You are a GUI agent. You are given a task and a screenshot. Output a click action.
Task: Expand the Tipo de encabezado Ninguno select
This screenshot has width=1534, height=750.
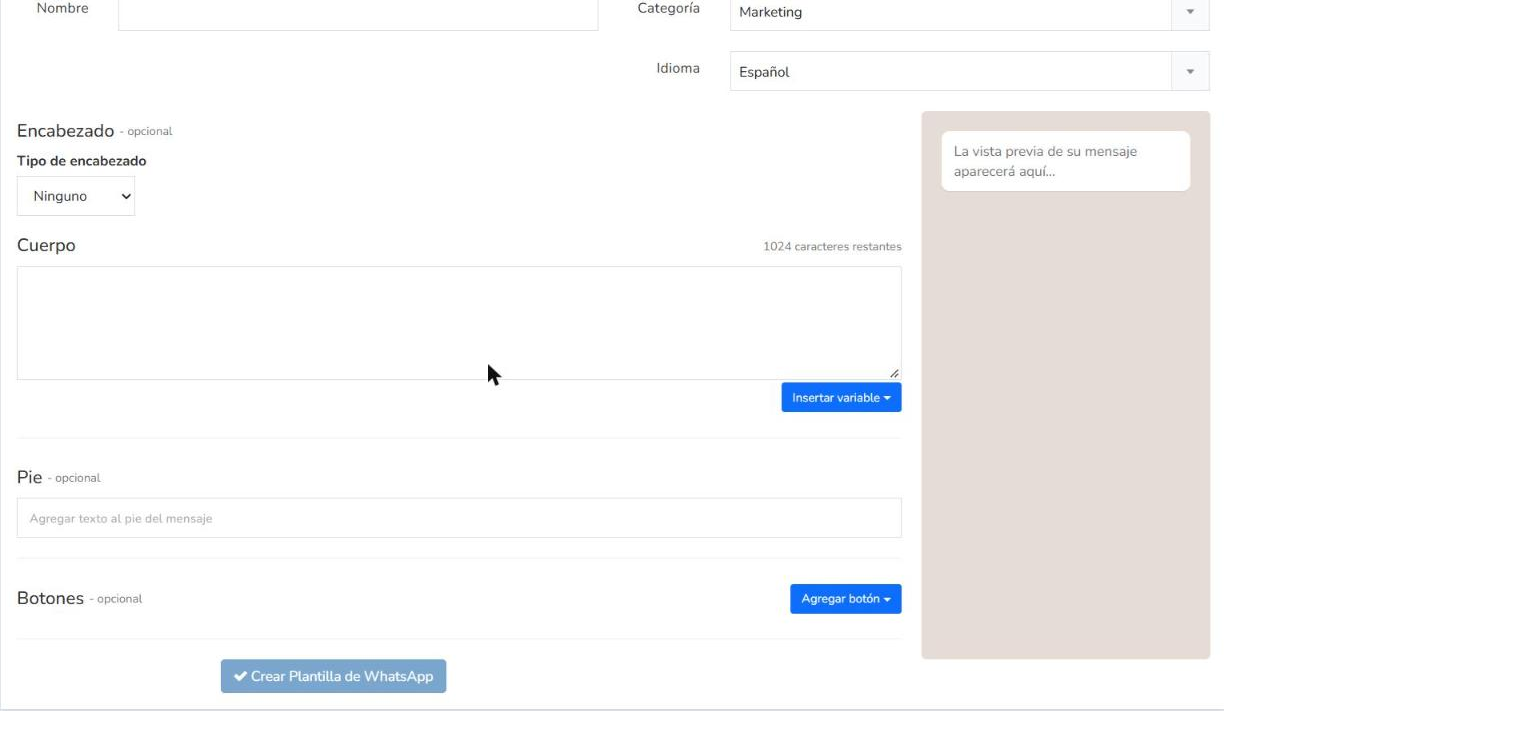pos(76,196)
